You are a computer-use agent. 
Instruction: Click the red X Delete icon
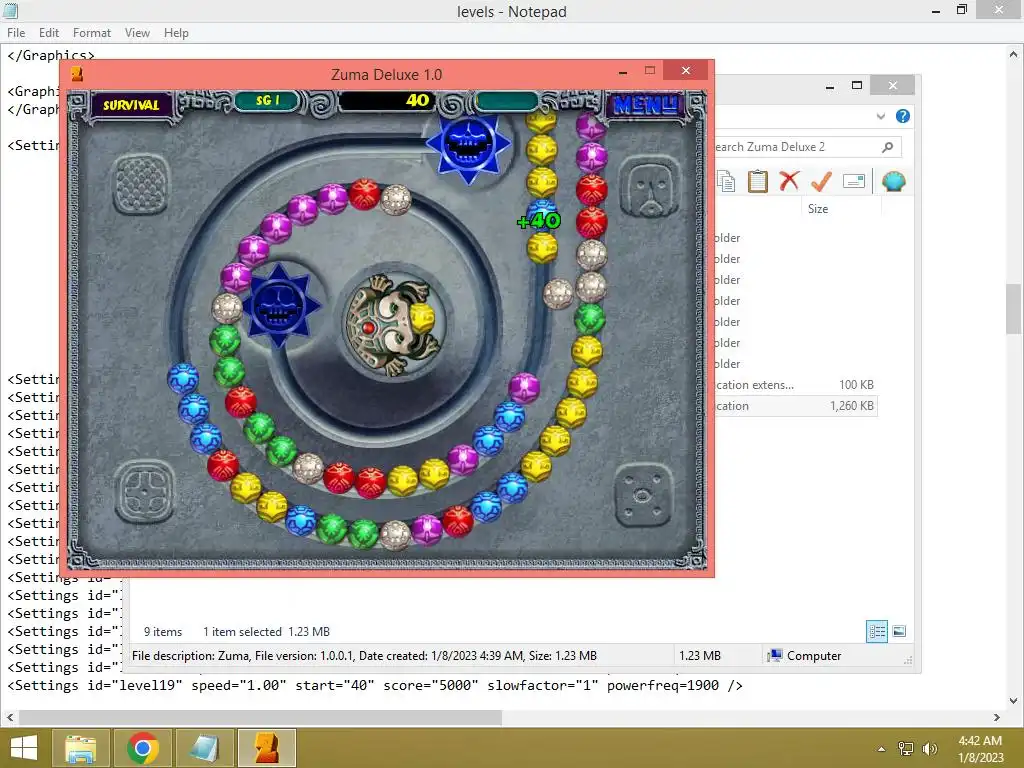pos(789,181)
